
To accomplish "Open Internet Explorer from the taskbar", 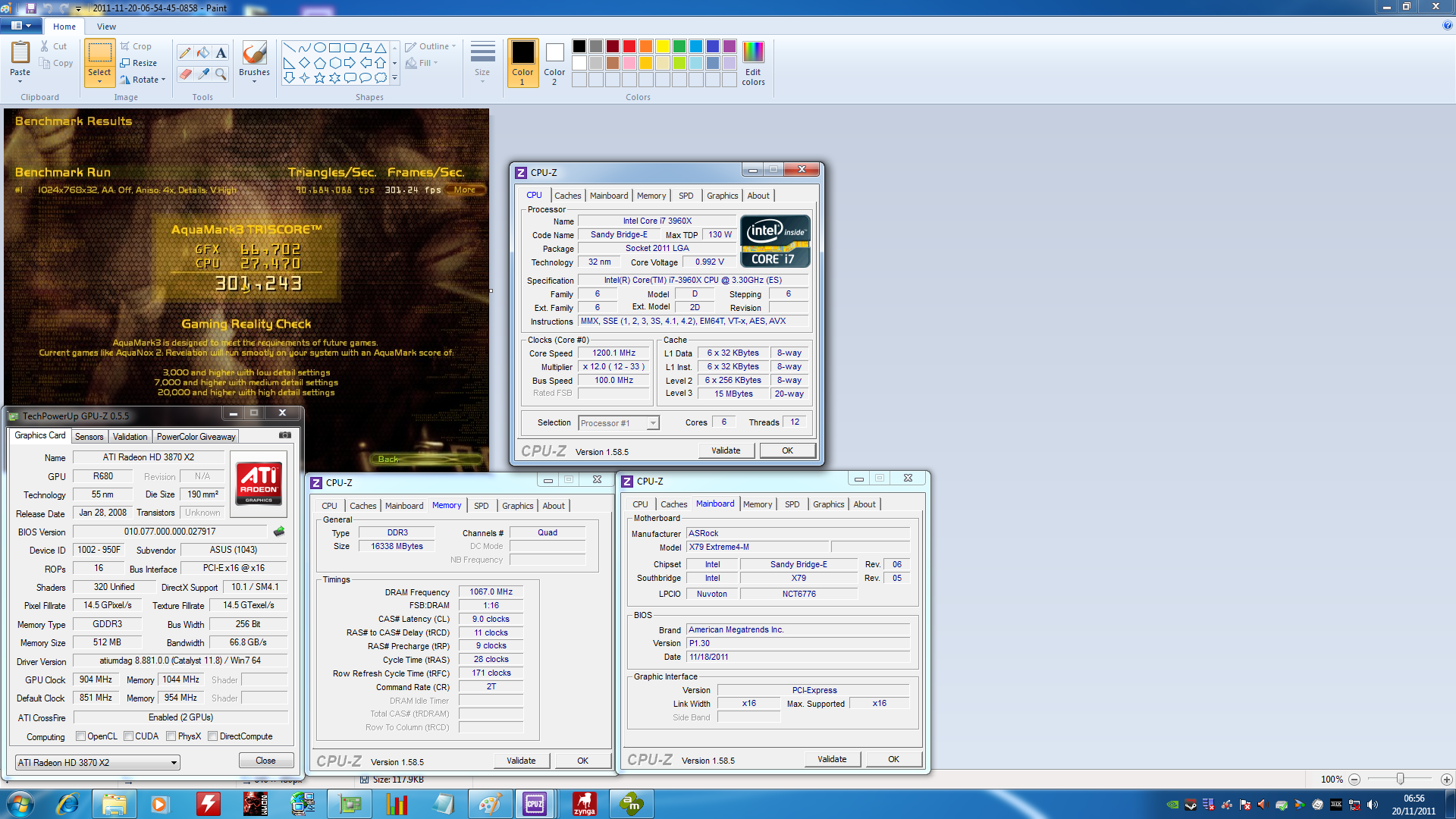I will [68, 804].
